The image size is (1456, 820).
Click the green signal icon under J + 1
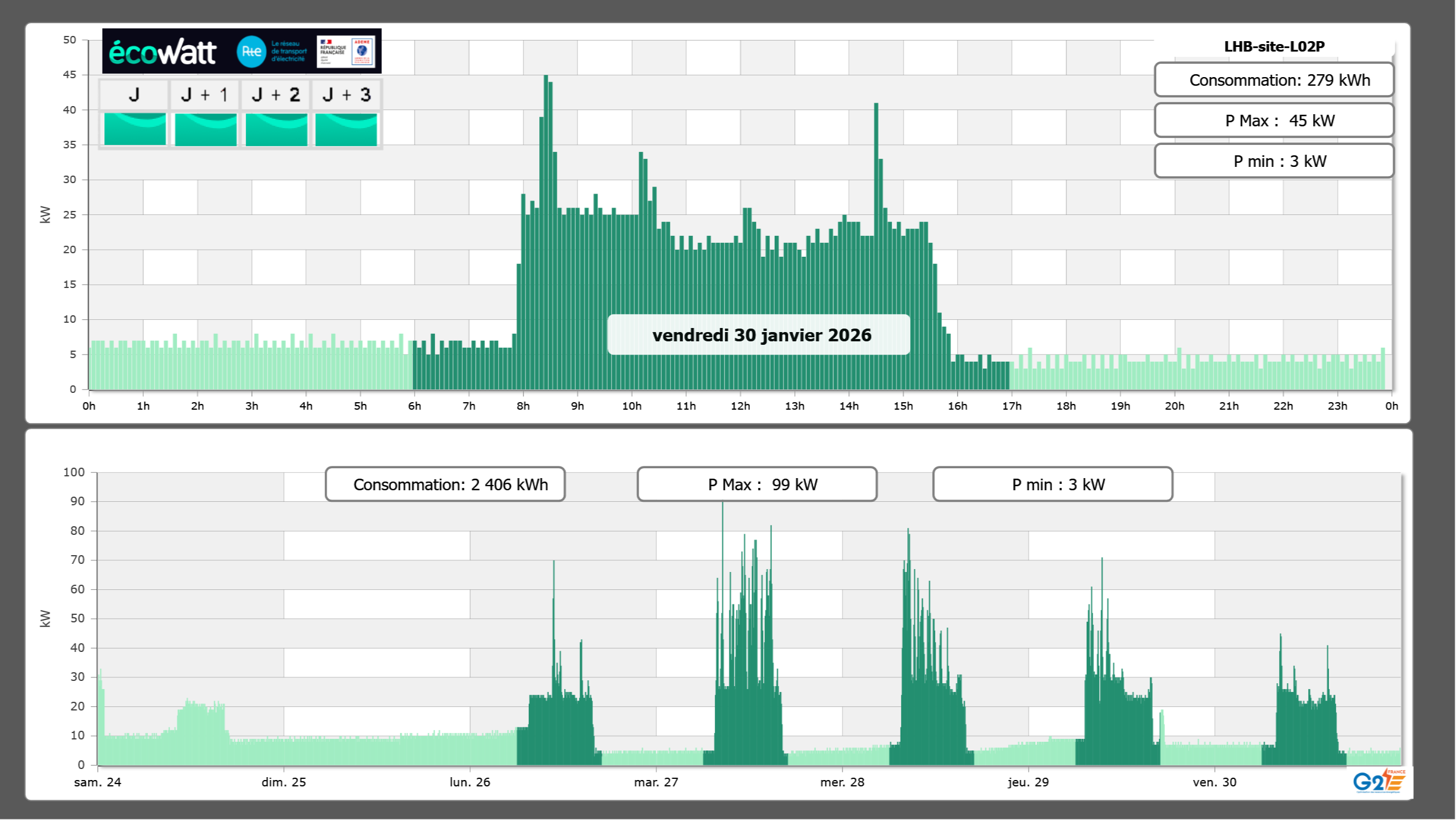[x=206, y=129]
